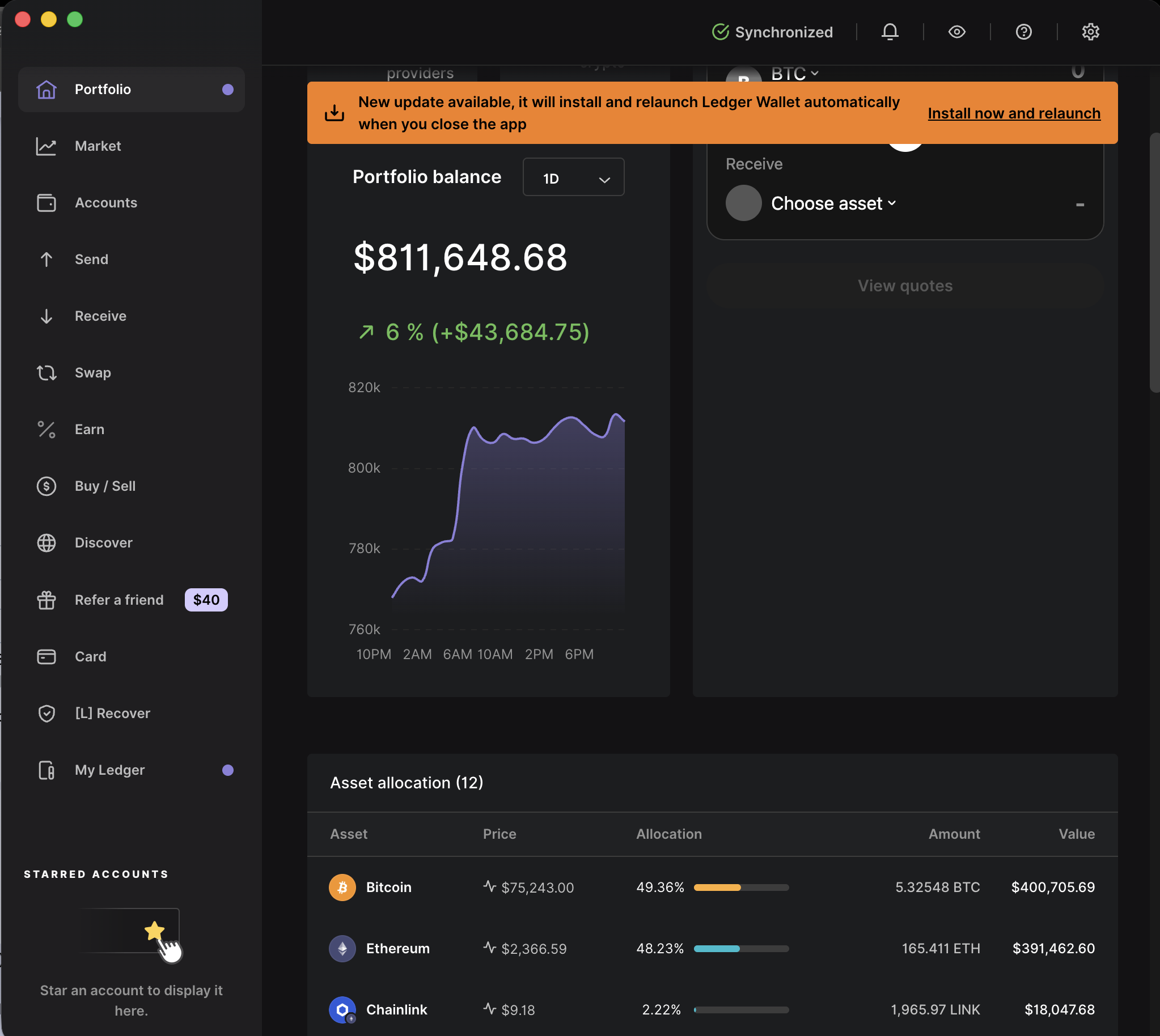This screenshot has width=1160, height=1036.
Task: Open the Swap sidebar item
Action: [x=93, y=373]
